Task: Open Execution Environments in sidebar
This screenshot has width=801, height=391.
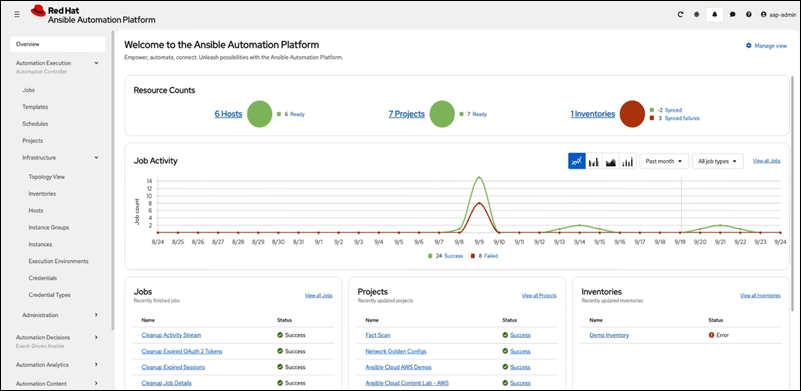Action: click(58, 261)
